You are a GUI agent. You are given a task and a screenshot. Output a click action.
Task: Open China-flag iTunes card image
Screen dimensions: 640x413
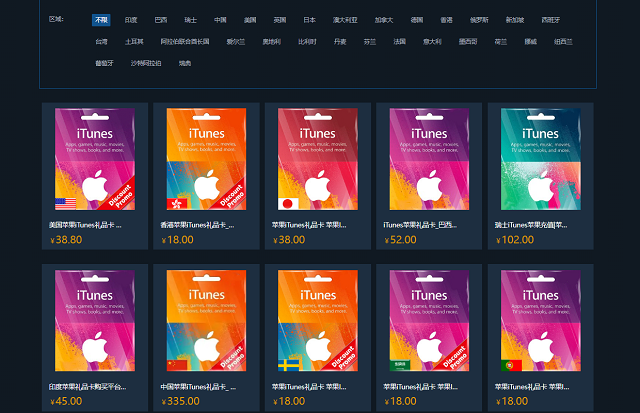tap(206, 320)
